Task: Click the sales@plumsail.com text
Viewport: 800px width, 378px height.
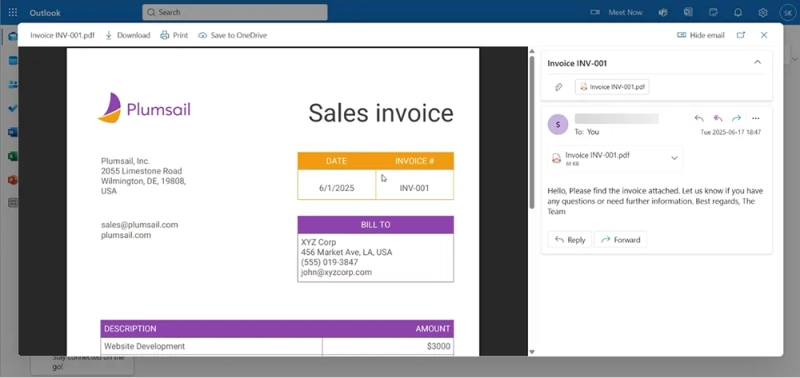Action: [x=139, y=224]
